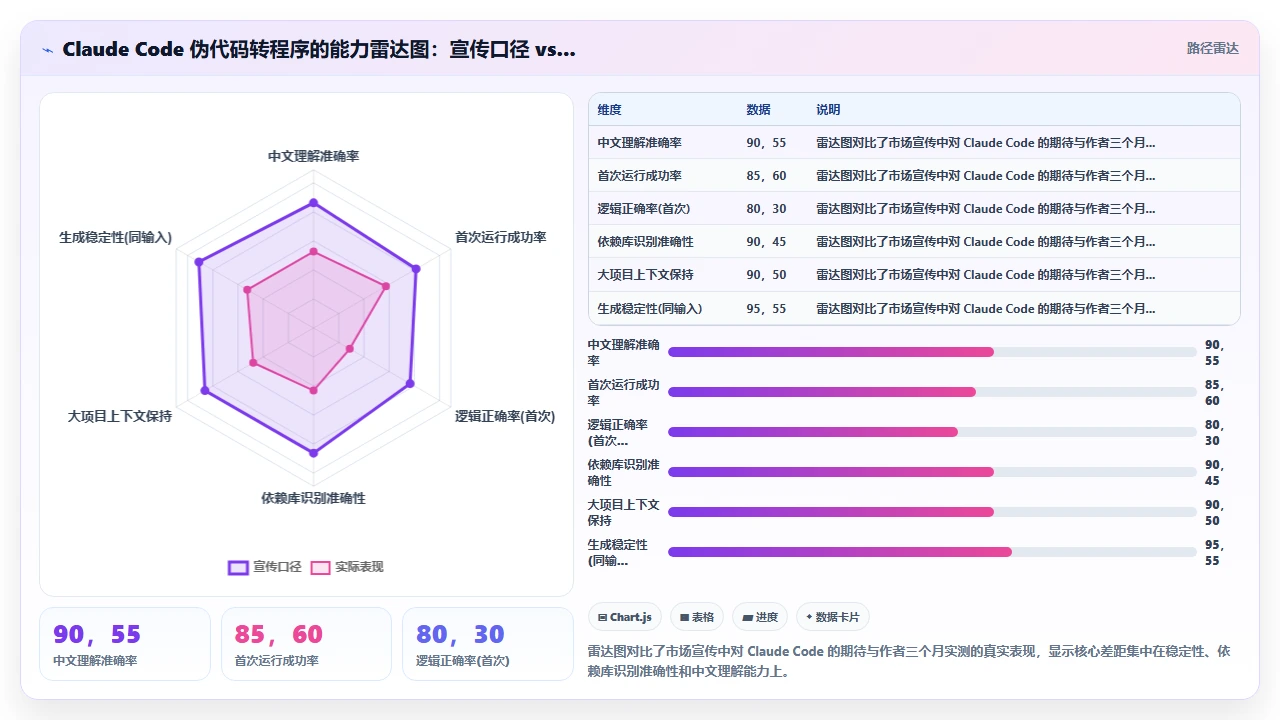The width and height of the screenshot is (1280, 720).
Task: Click the 大项目上下文保持 progress bar
Action: pos(932,512)
